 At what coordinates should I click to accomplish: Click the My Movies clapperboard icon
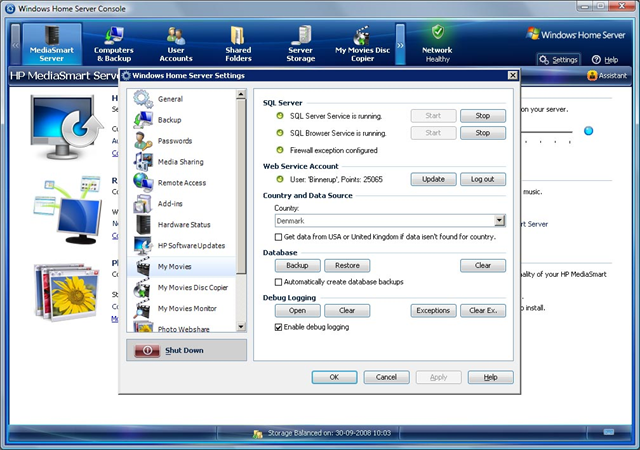point(143,266)
